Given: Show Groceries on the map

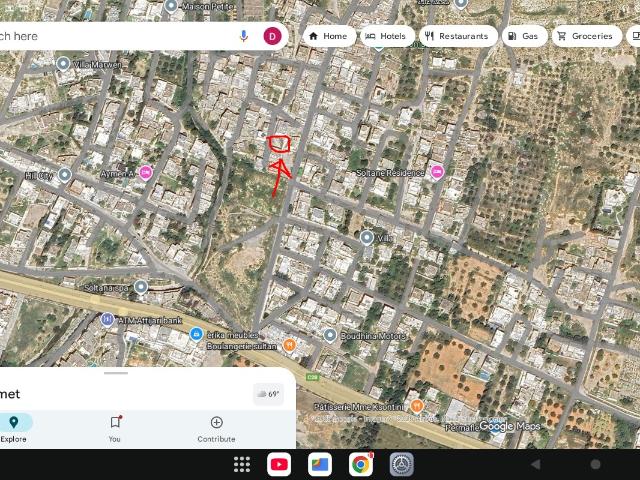Looking at the screenshot, I should [585, 36].
